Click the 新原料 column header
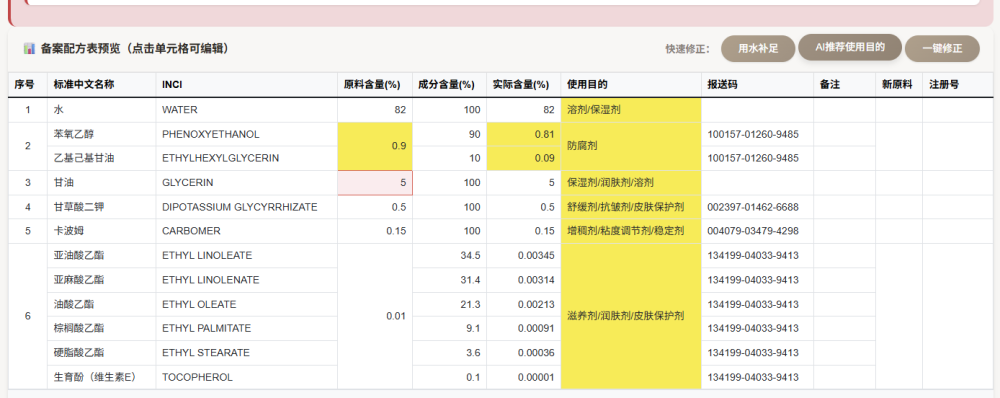 (x=899, y=85)
